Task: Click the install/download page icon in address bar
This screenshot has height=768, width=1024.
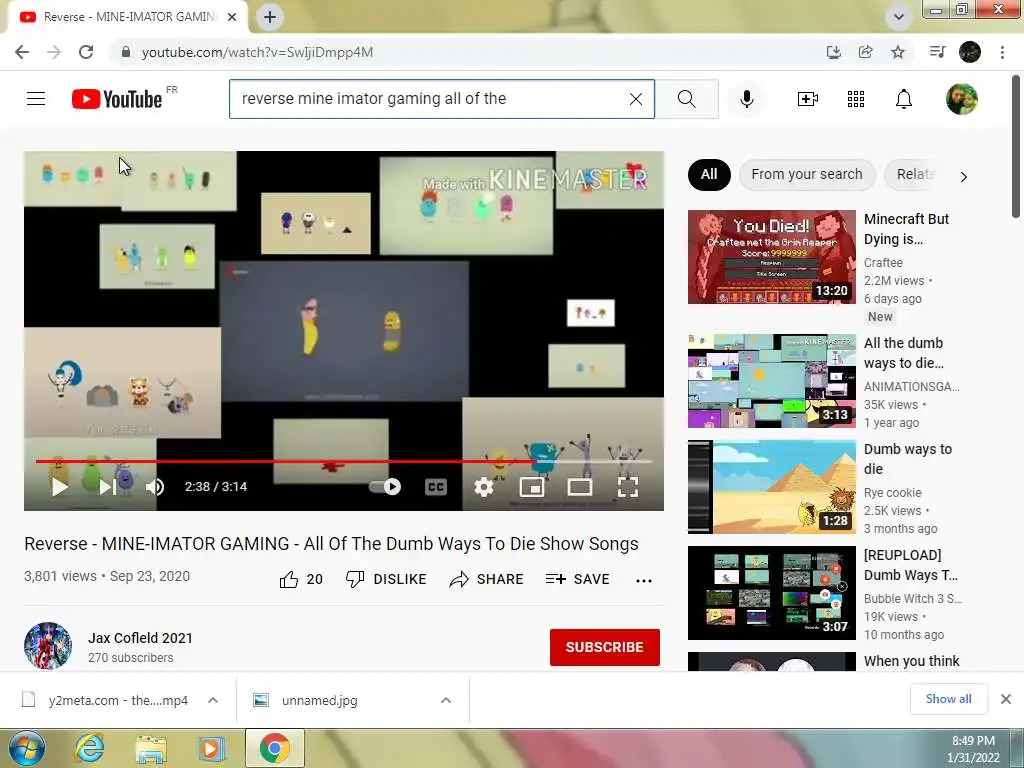Action: [x=833, y=52]
